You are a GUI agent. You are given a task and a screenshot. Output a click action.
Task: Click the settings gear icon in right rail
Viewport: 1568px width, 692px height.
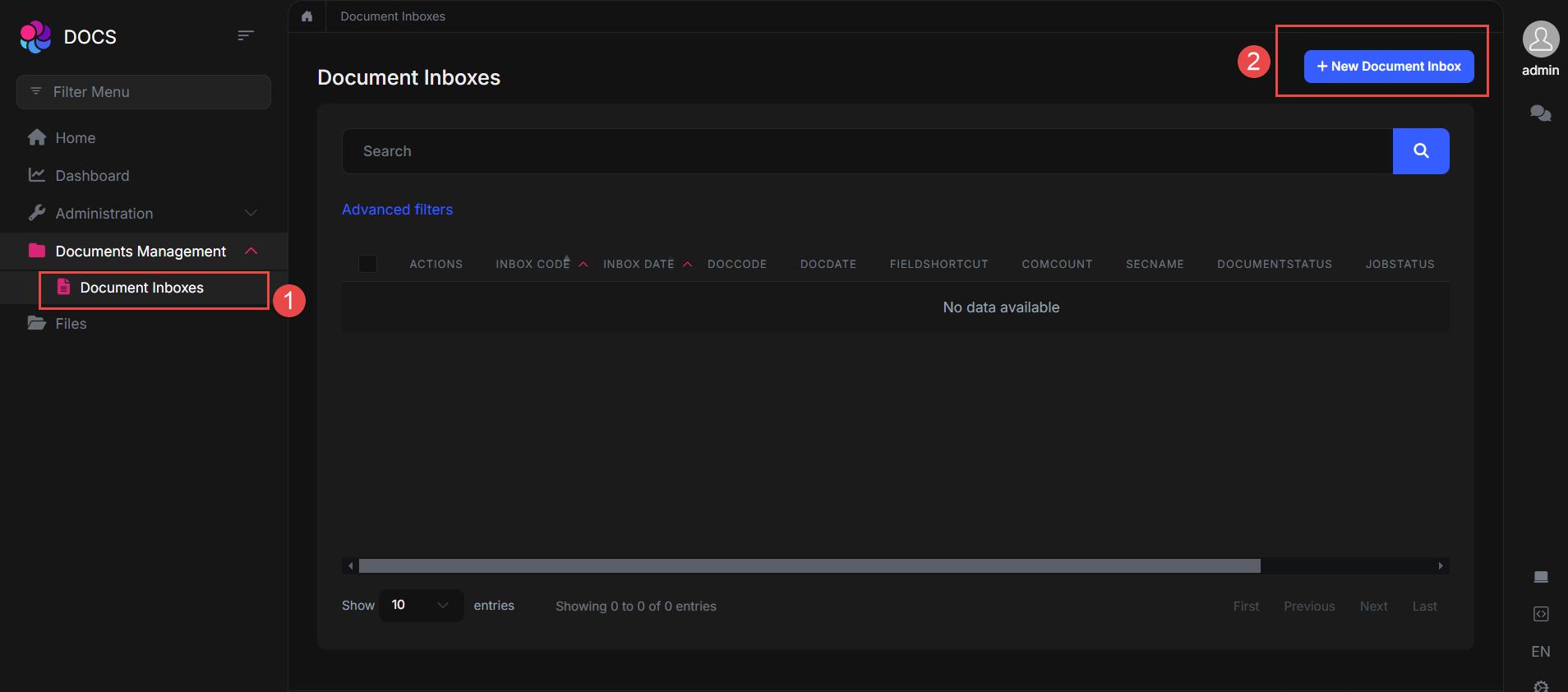click(1540, 685)
